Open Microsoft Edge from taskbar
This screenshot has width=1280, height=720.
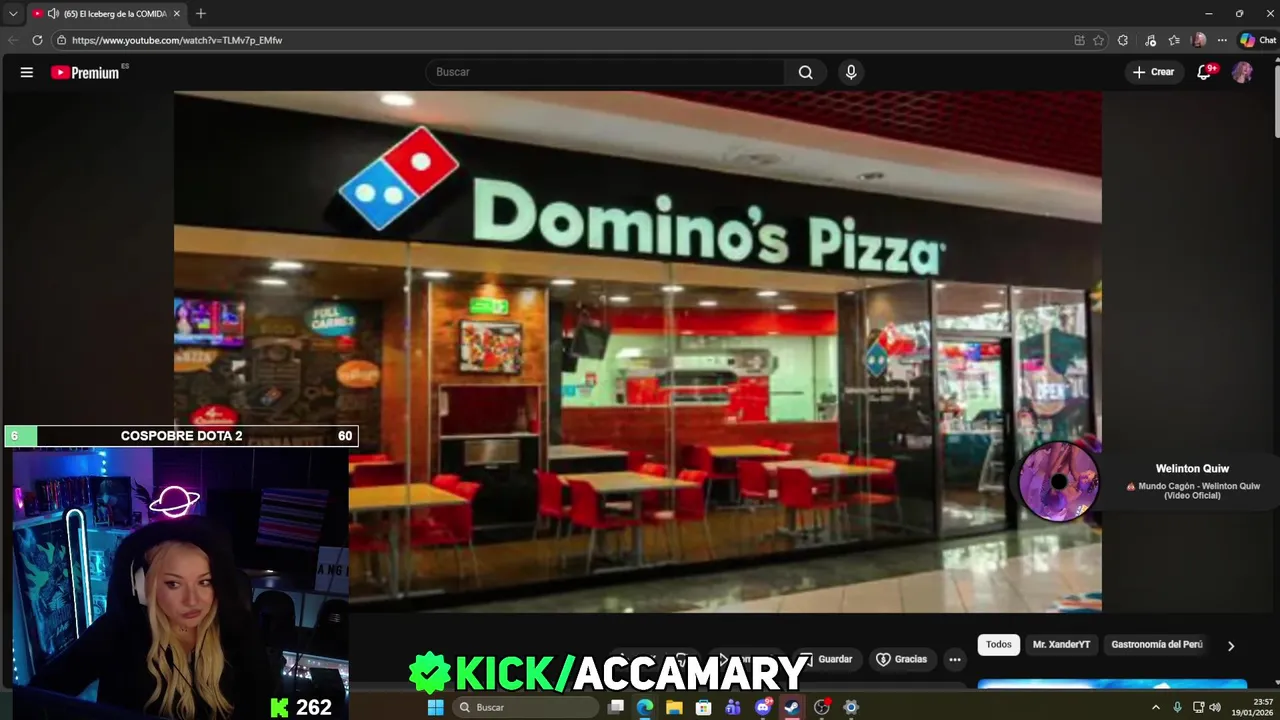[x=645, y=707]
